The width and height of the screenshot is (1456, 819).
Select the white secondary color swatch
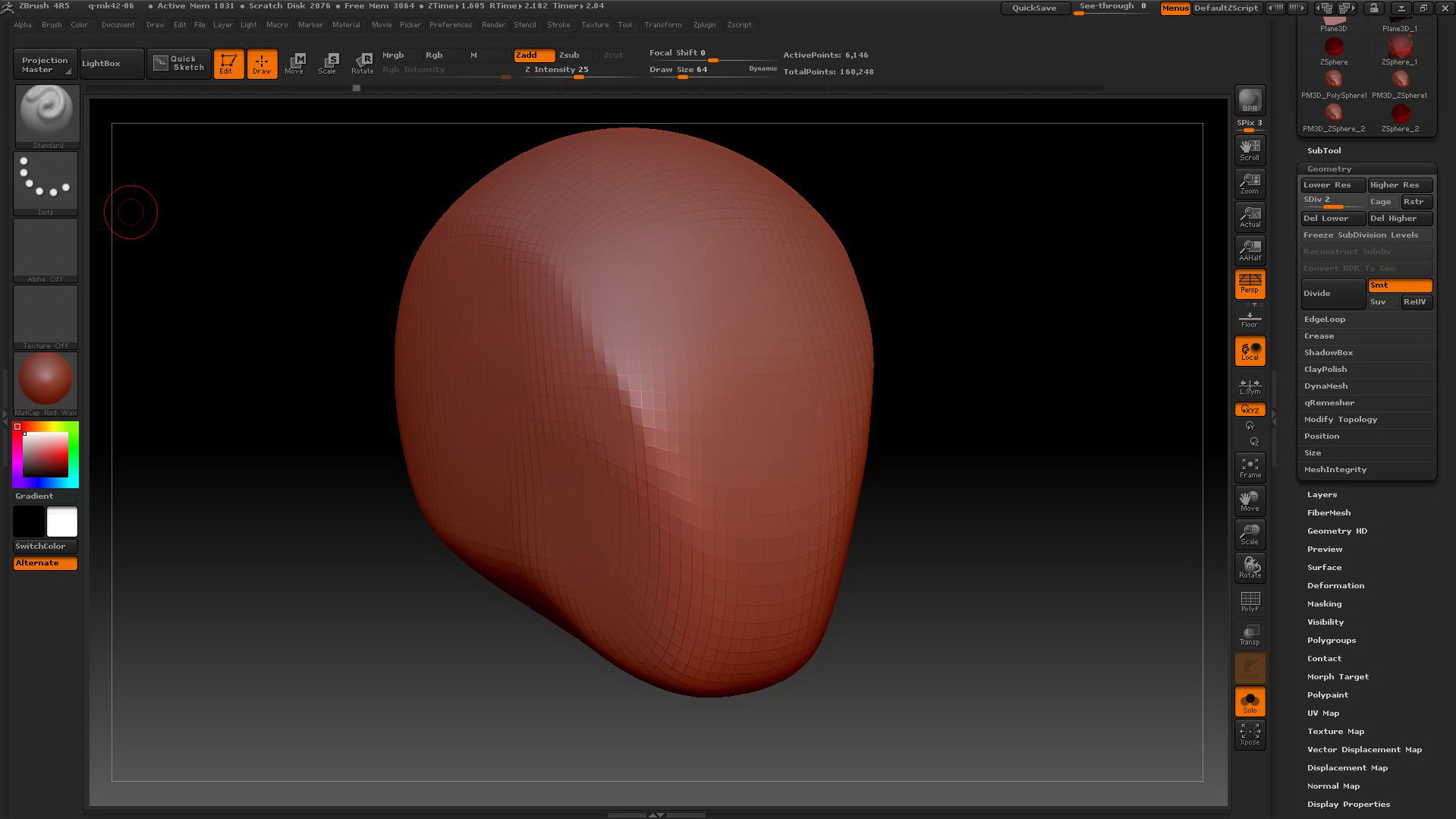pyautogui.click(x=62, y=522)
